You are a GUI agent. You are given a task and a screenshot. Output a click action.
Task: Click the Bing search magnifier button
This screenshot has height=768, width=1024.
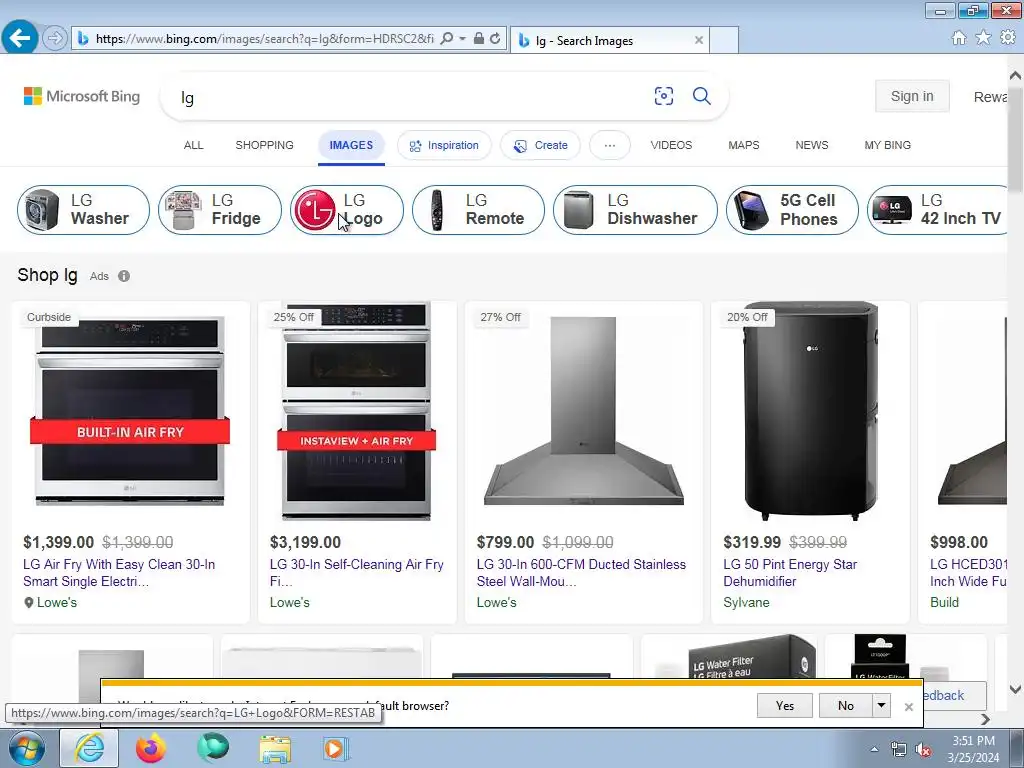click(x=701, y=96)
